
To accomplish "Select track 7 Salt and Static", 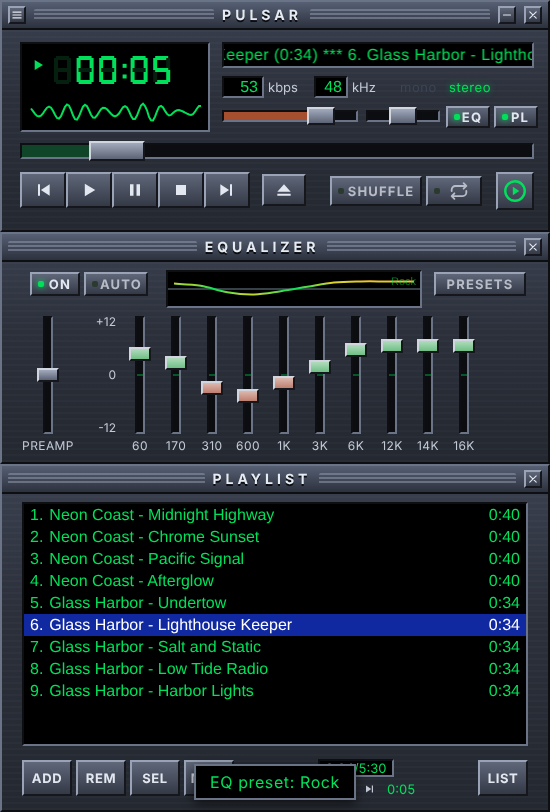I will tap(275, 647).
